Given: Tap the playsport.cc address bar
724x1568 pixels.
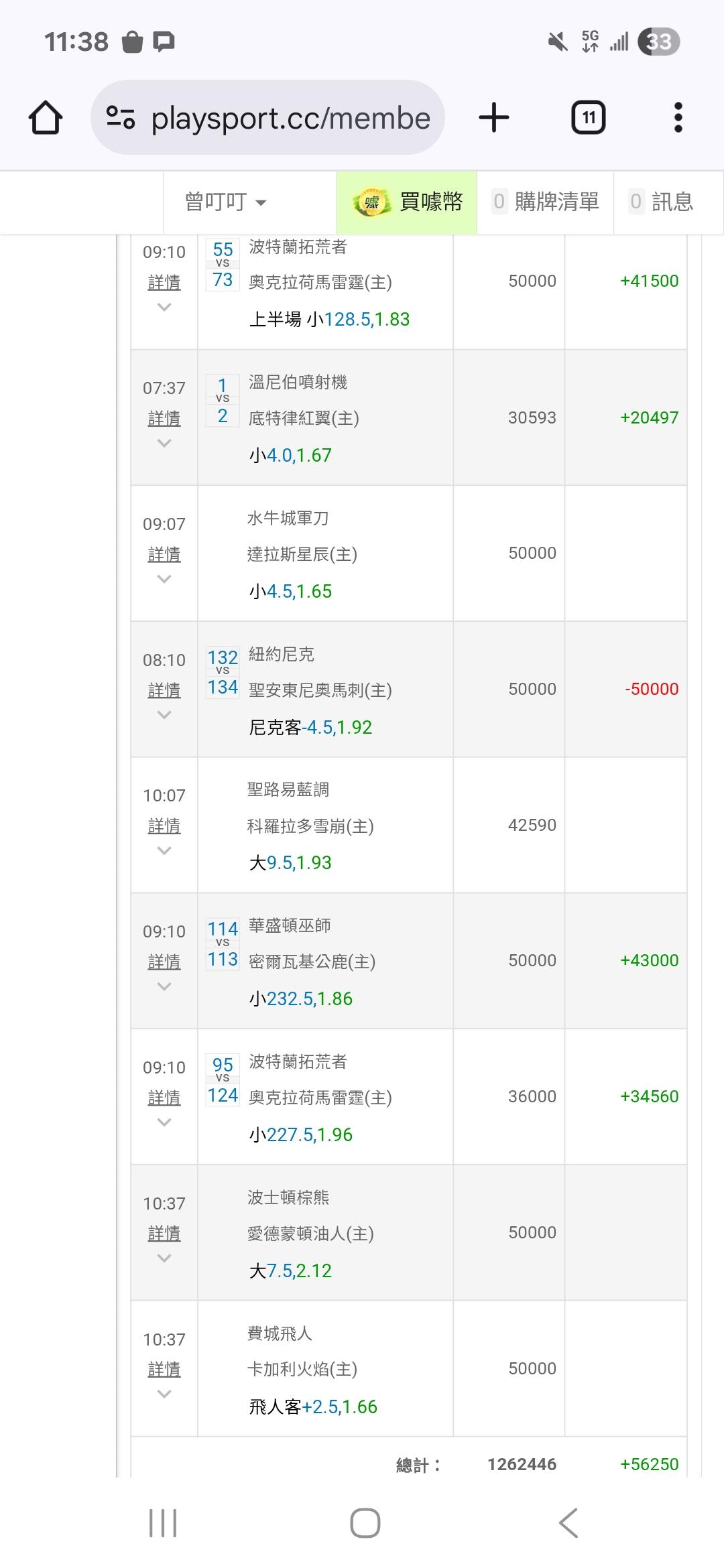Looking at the screenshot, I should [x=290, y=119].
